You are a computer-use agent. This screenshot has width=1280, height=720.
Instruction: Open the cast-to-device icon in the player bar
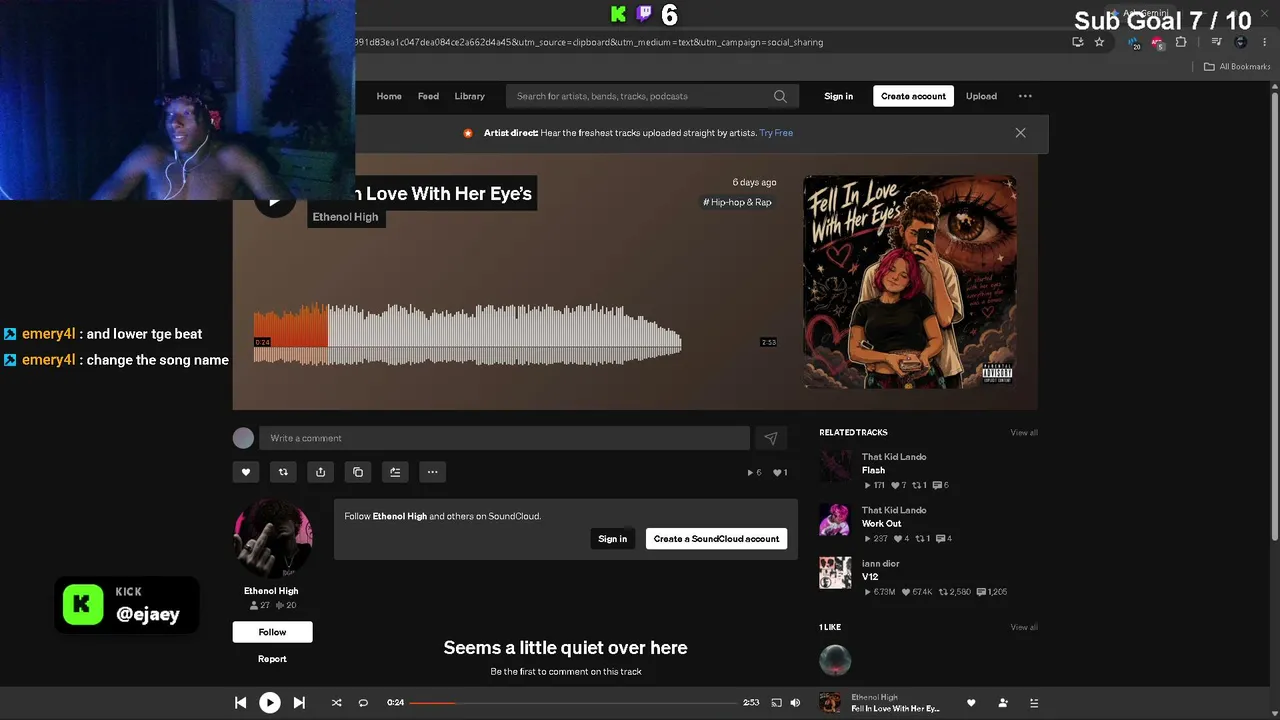(776, 703)
